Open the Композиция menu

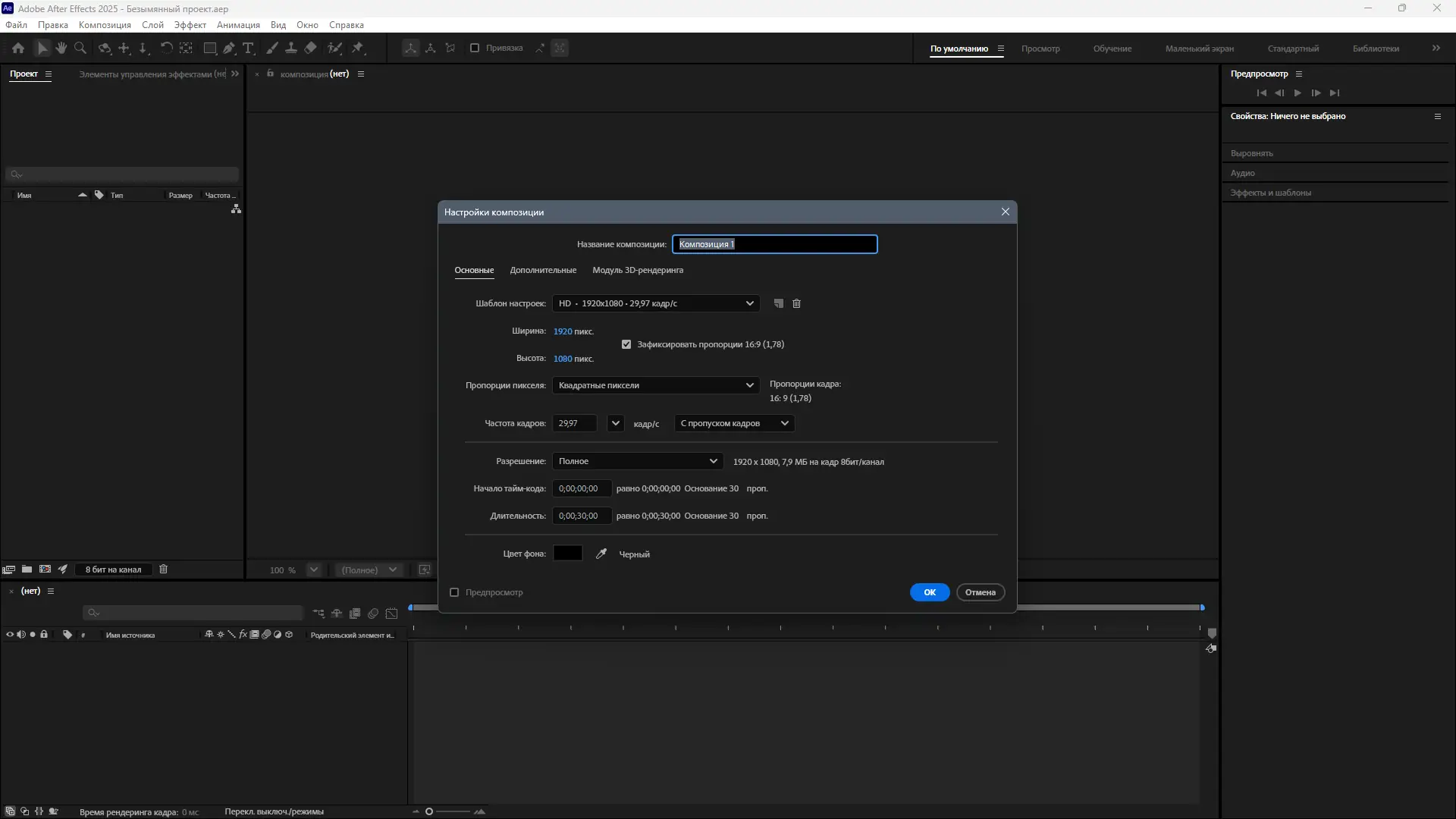pos(103,24)
